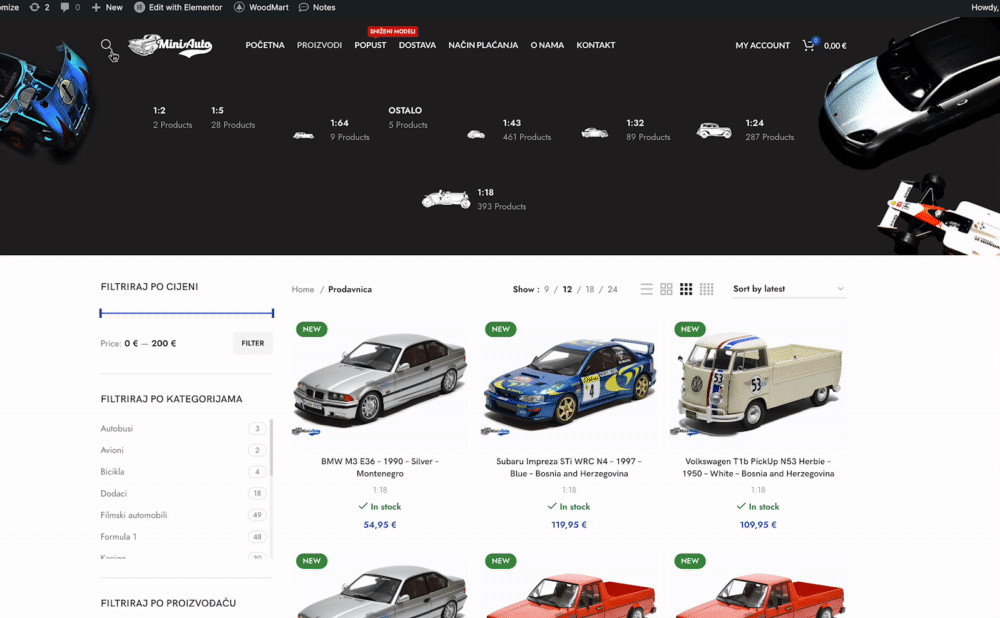This screenshot has height=618, width=1000.
Task: Filter by Filmski automobili category
Action: tap(134, 515)
